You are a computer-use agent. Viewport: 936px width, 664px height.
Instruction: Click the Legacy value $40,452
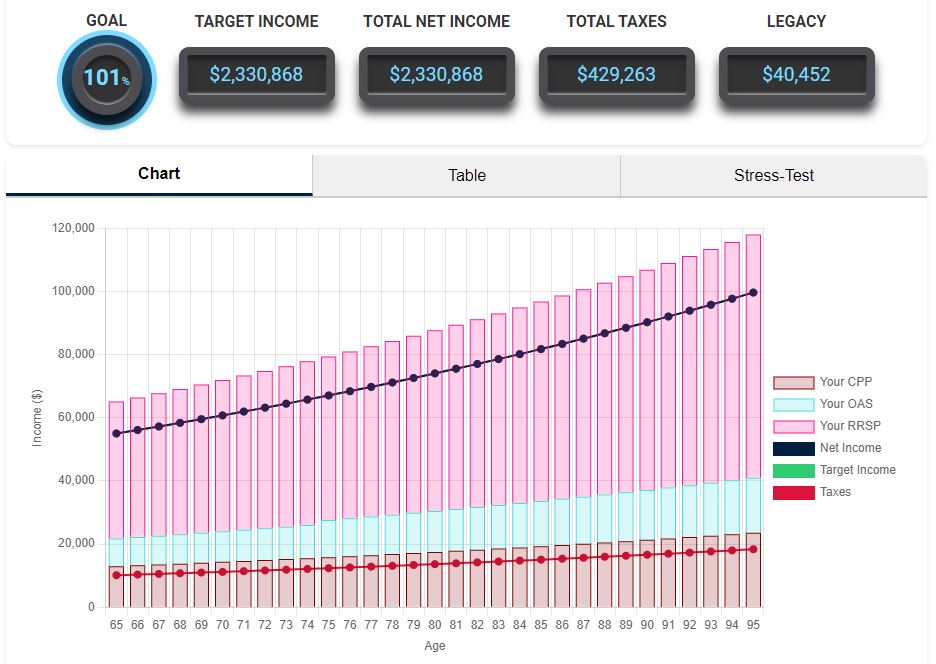(x=796, y=75)
